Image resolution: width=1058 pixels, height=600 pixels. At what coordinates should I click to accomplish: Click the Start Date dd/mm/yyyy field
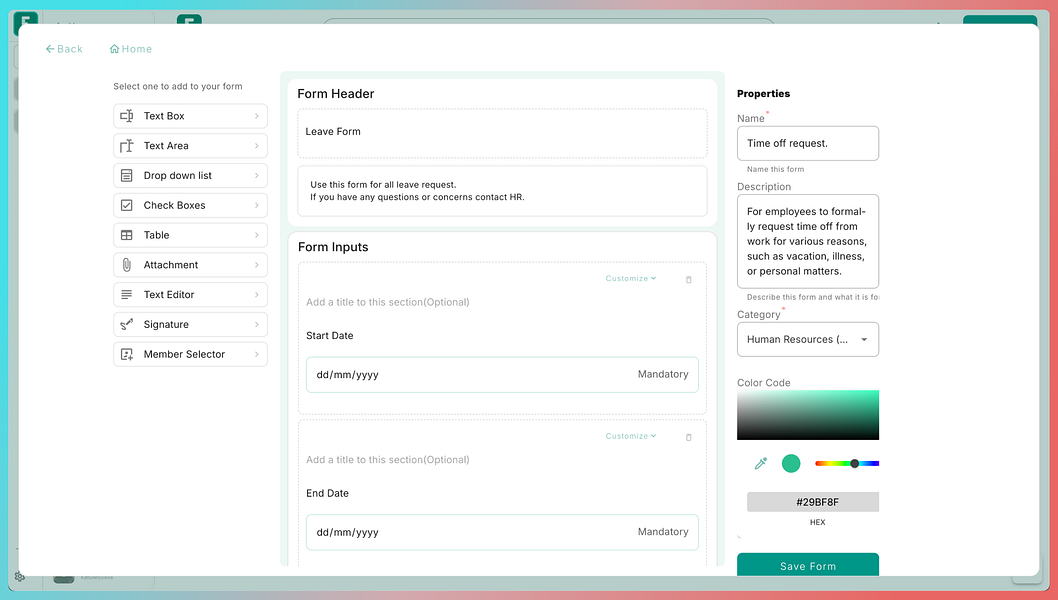(x=502, y=375)
